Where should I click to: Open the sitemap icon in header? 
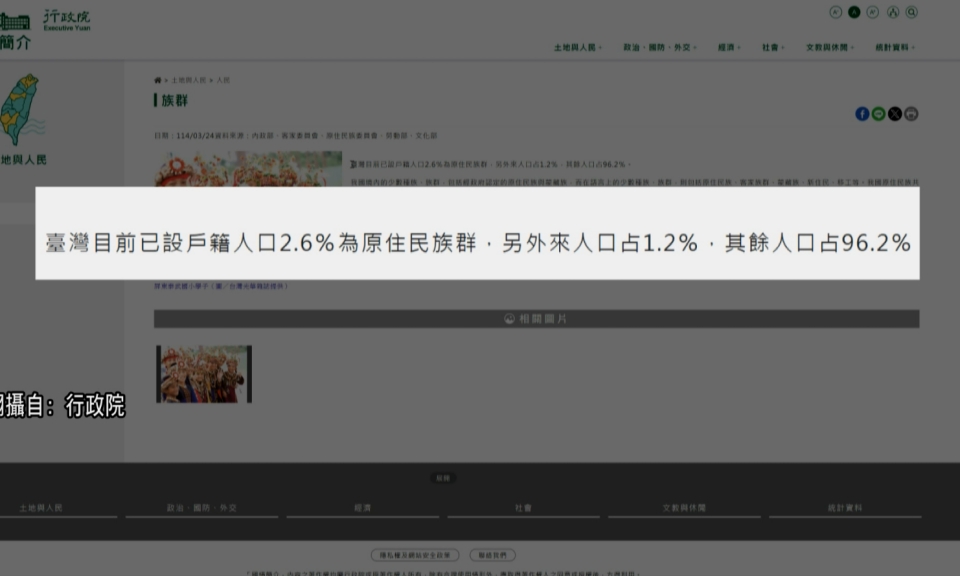893,12
